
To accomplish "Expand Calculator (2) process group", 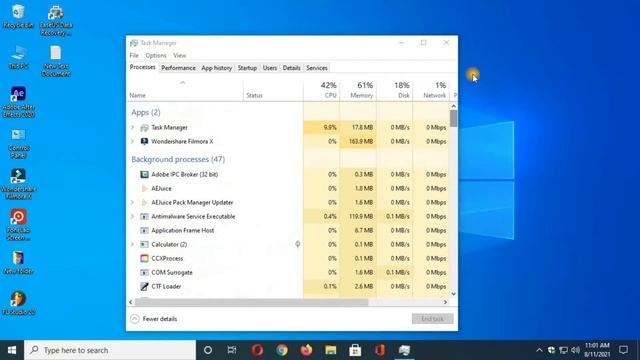I will click(x=132, y=244).
